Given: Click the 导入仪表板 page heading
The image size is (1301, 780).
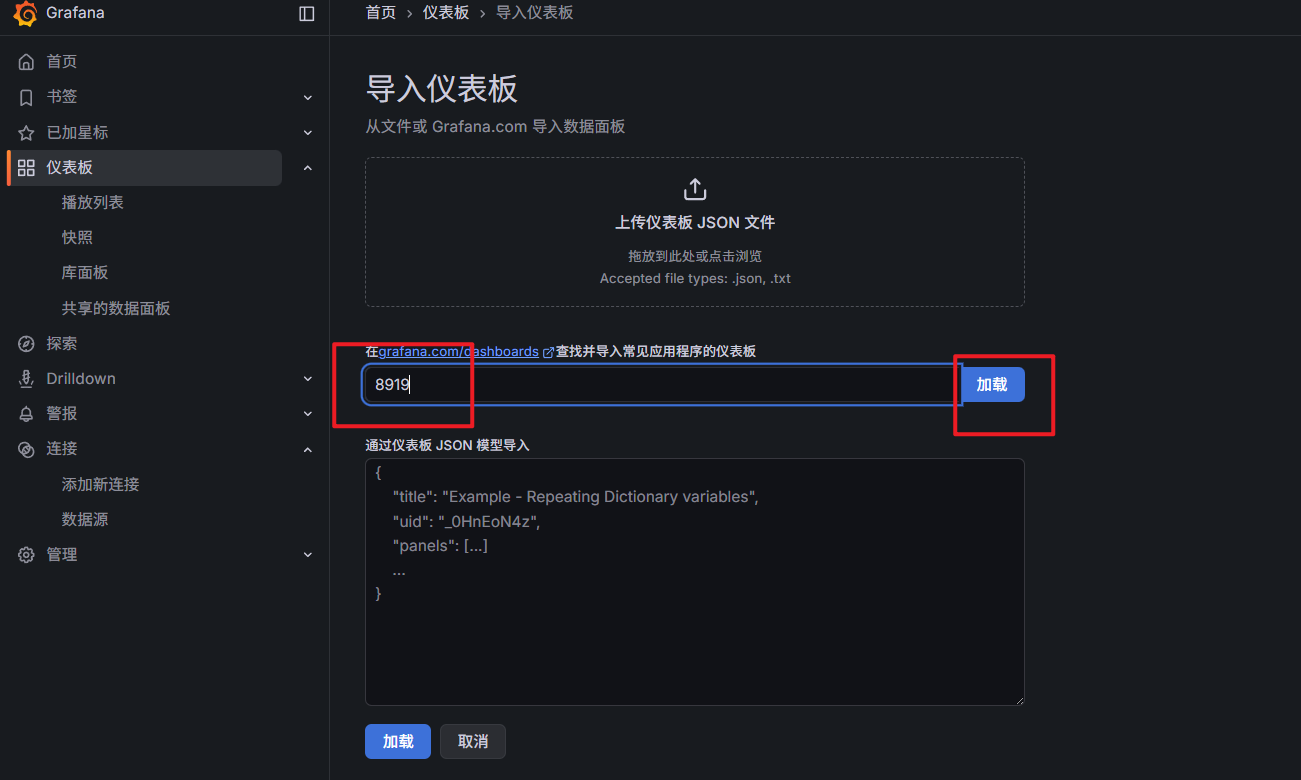Looking at the screenshot, I should 442,88.
